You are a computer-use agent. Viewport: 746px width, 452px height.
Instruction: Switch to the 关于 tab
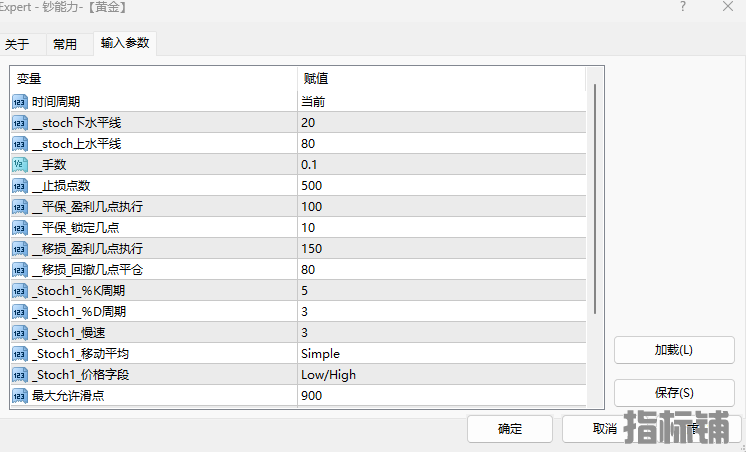click(17, 45)
